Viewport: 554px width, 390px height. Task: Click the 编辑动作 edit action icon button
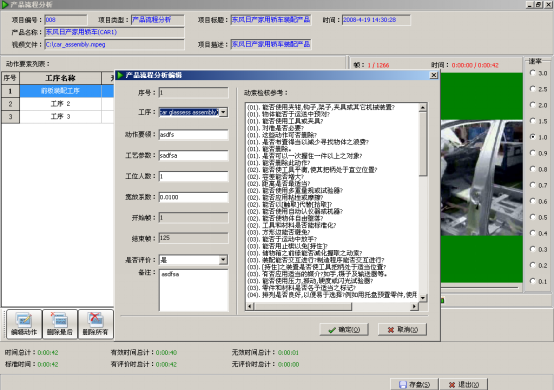click(24, 324)
